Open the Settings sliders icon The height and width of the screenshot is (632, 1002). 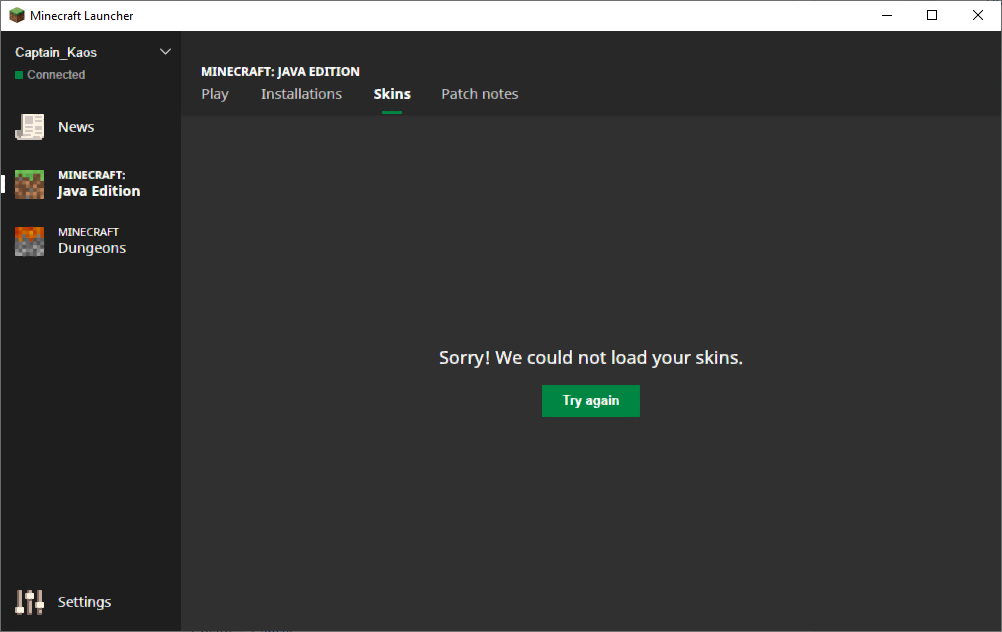[29, 602]
